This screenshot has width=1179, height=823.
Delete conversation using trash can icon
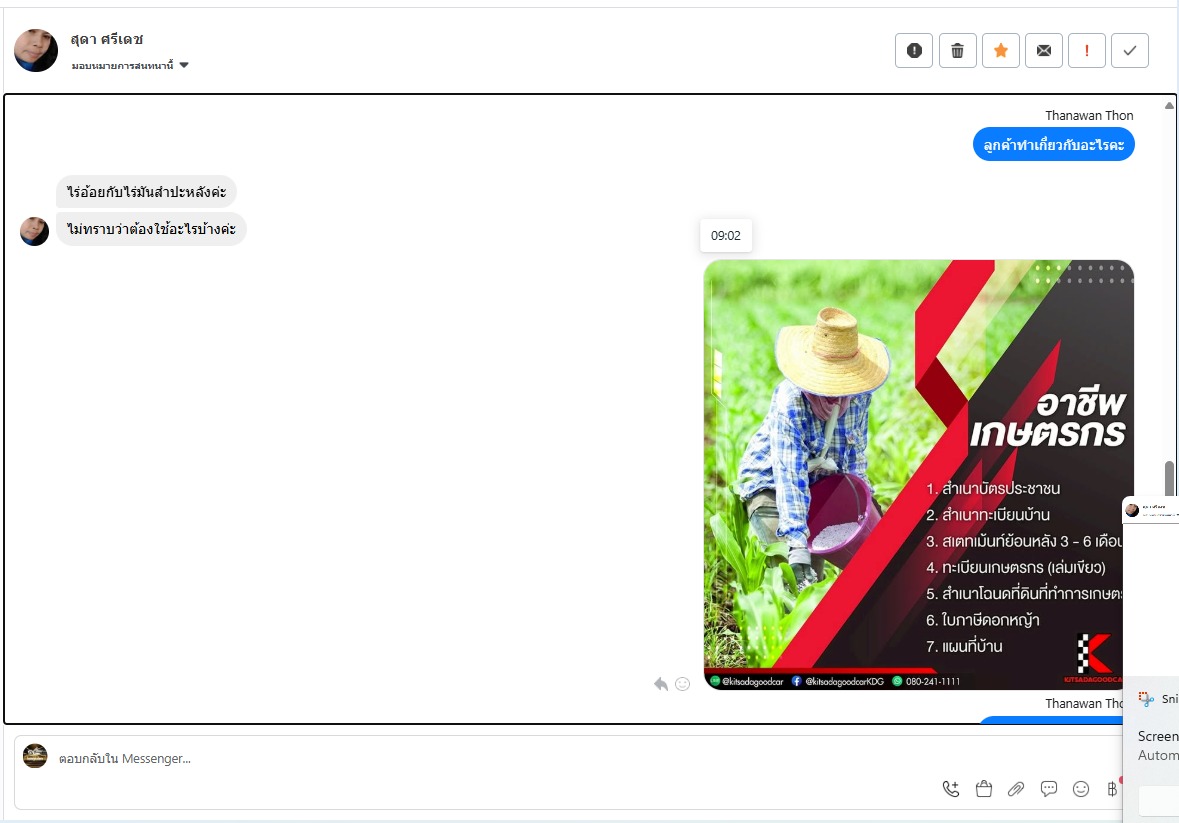point(957,51)
